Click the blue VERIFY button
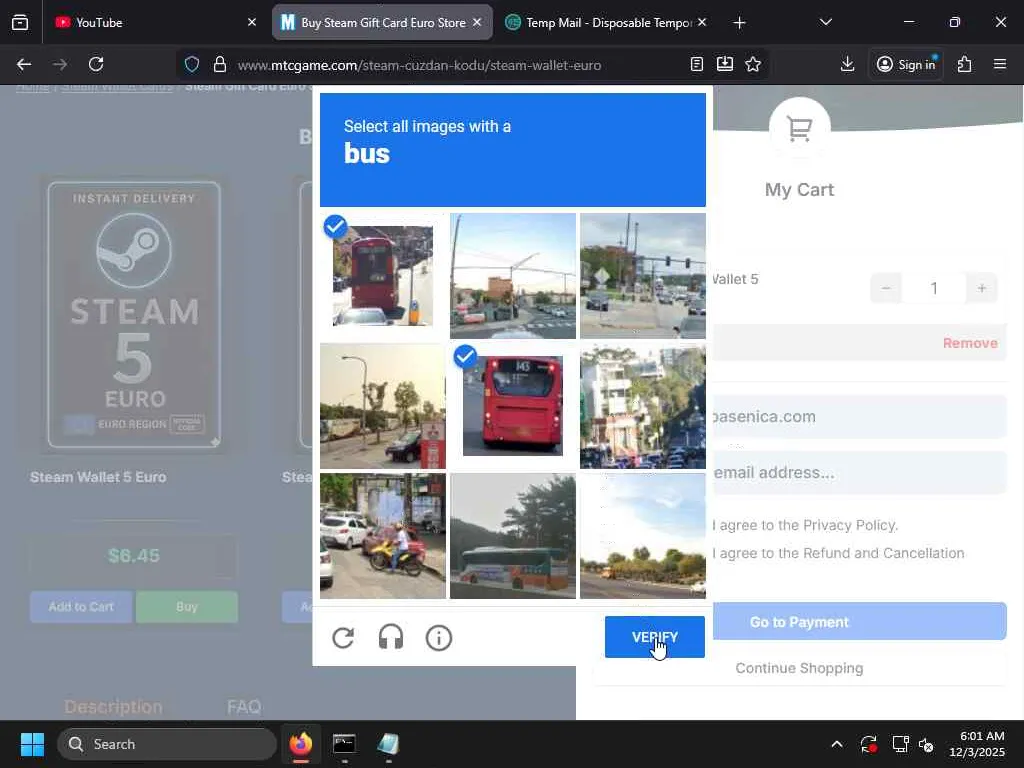Viewport: 1024px width, 768px height. click(654, 637)
